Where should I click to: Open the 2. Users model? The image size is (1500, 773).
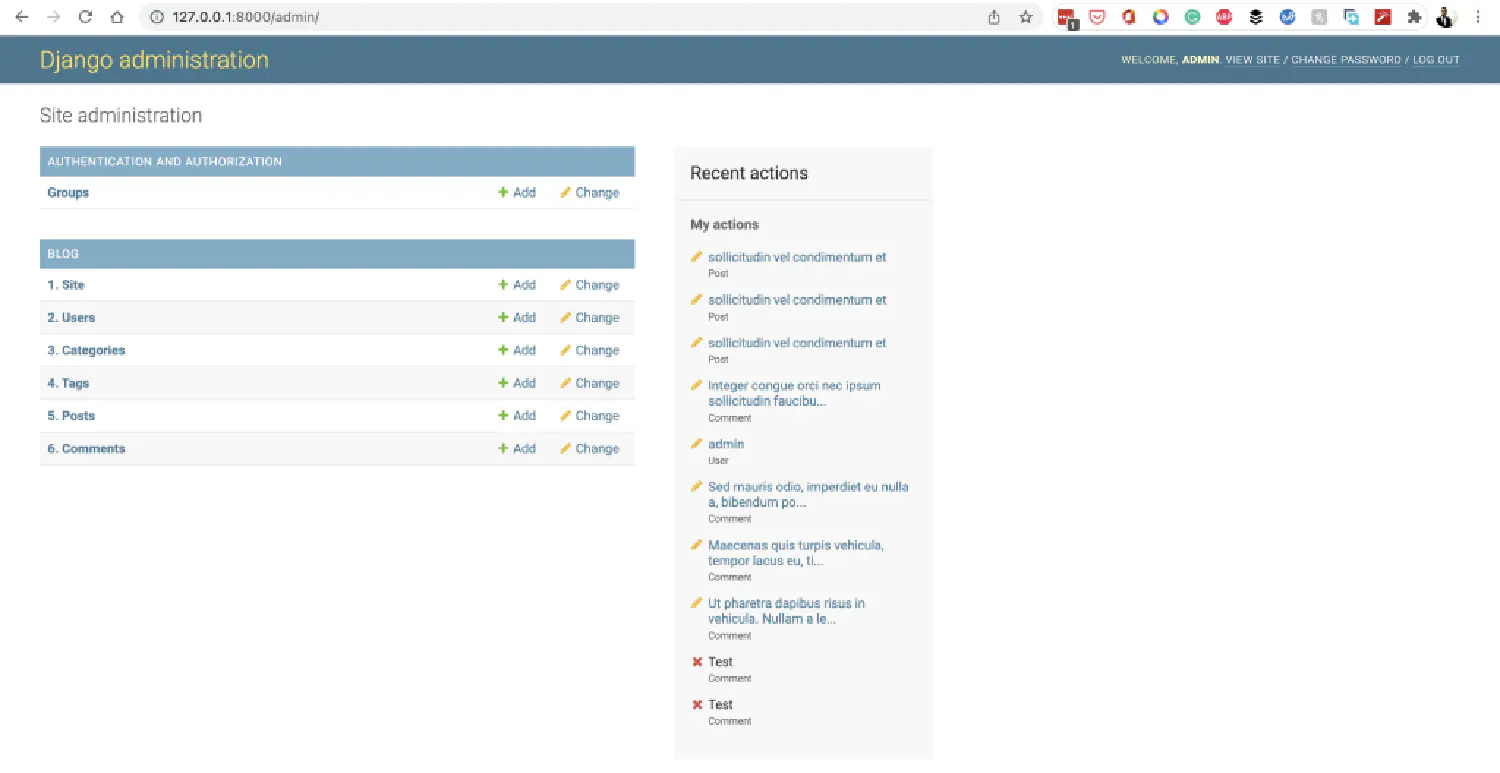pyautogui.click(x=72, y=318)
